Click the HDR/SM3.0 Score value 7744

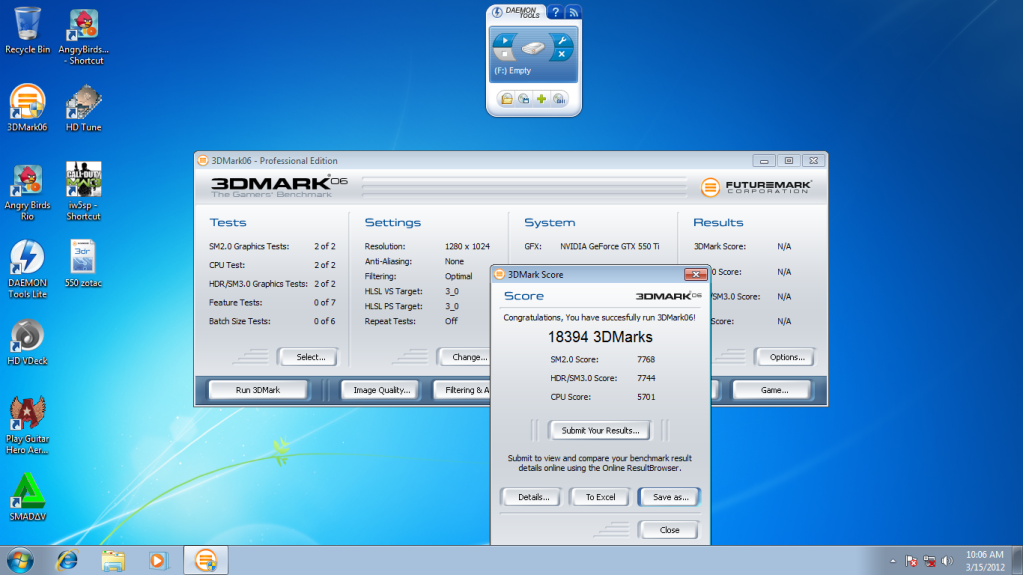pos(645,378)
